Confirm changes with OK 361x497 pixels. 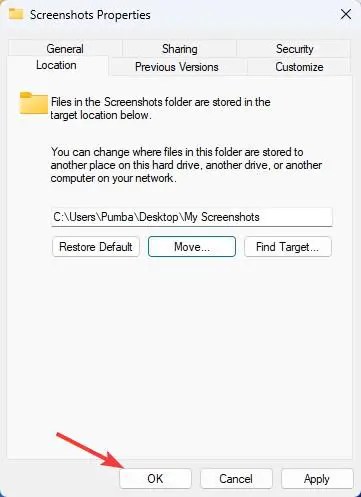point(155,479)
